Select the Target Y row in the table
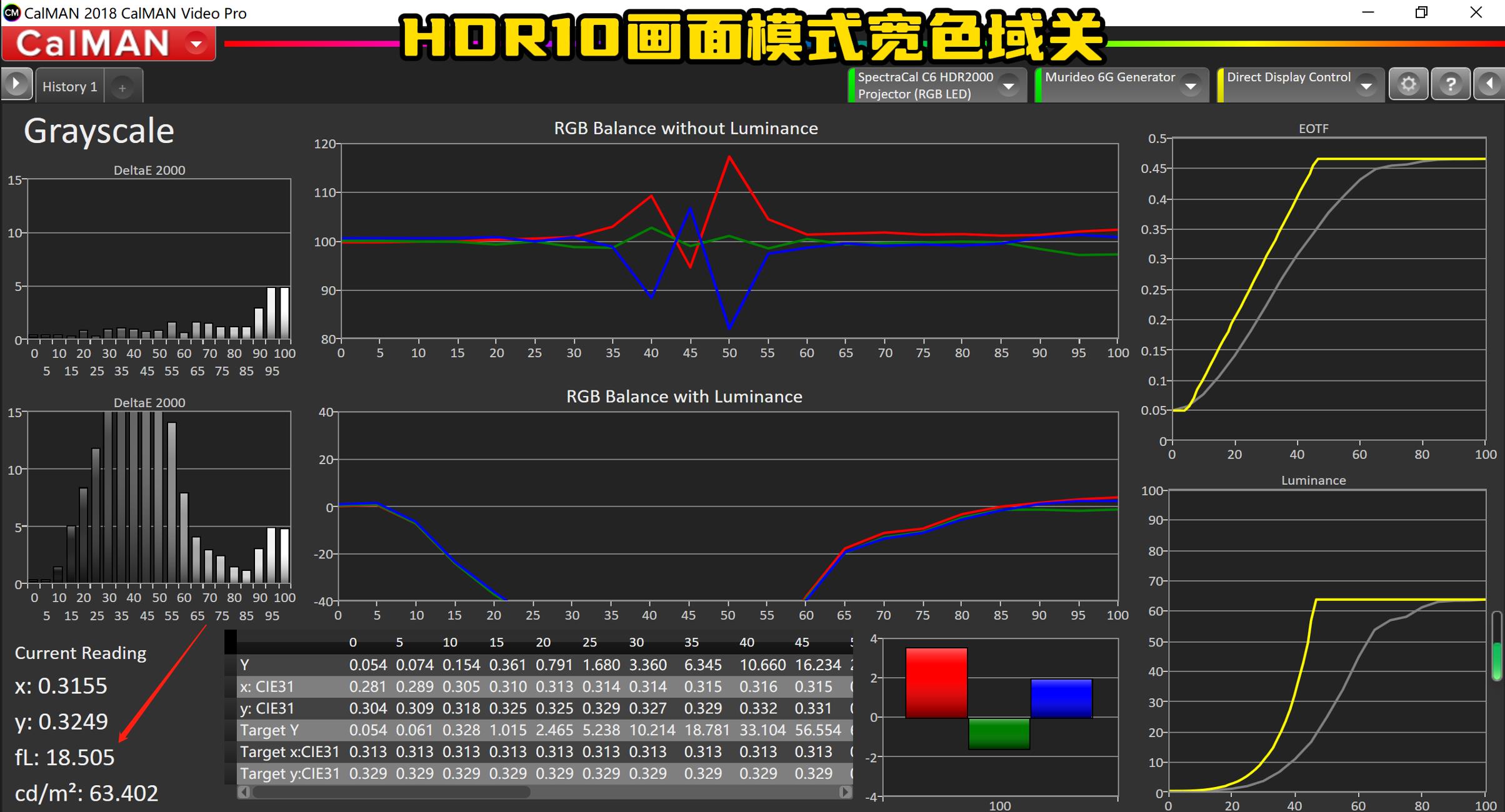The height and width of the screenshot is (812, 1505). point(269,730)
